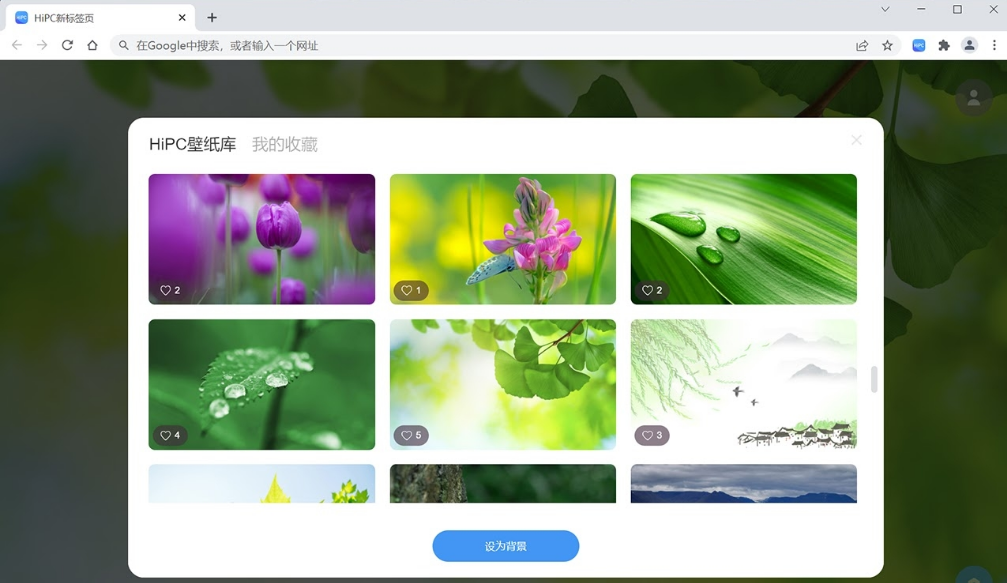Click the user avatar on the page

point(973,97)
